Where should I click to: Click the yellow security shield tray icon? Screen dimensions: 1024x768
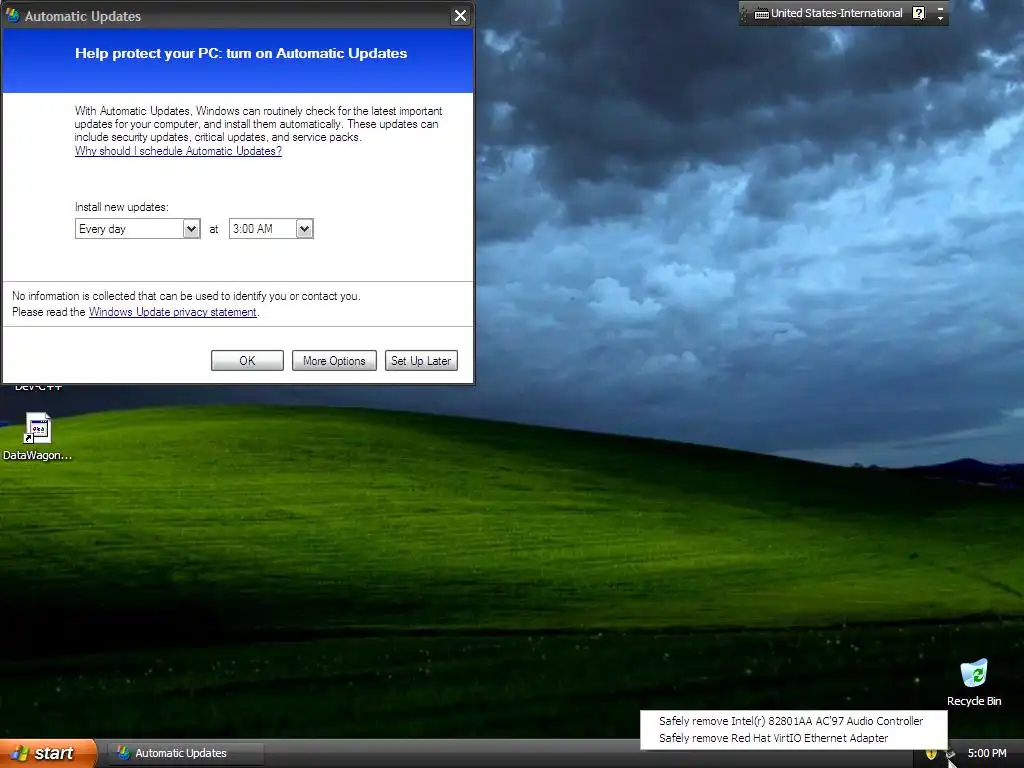click(x=931, y=754)
